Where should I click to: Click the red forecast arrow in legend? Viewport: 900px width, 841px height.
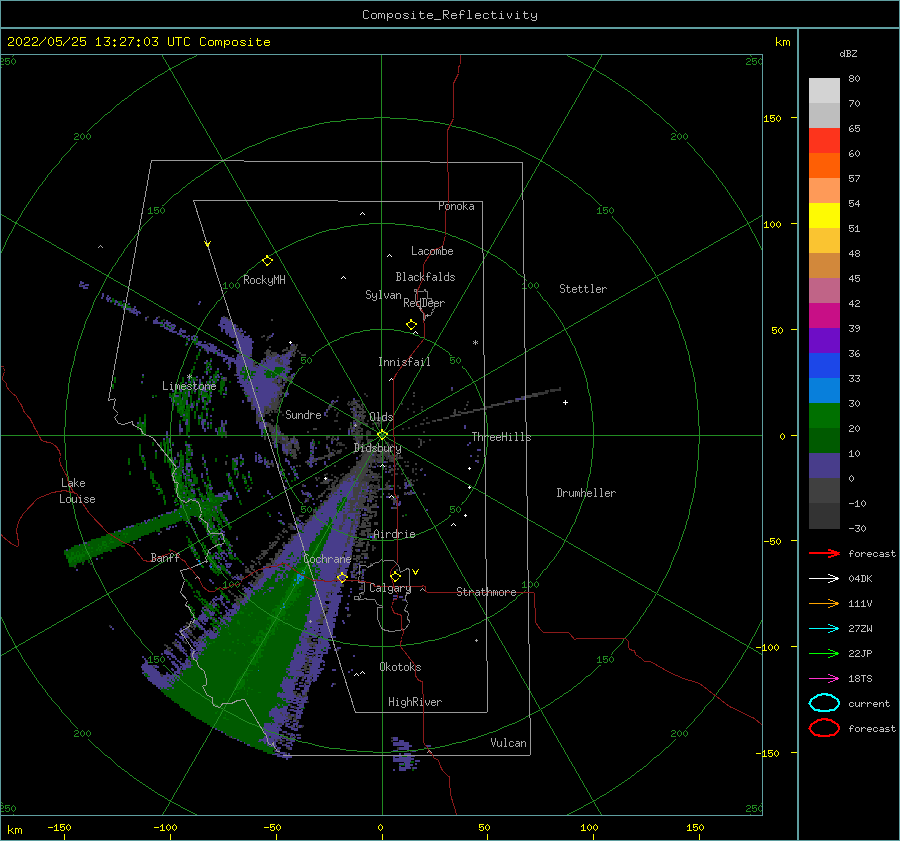pos(824,553)
